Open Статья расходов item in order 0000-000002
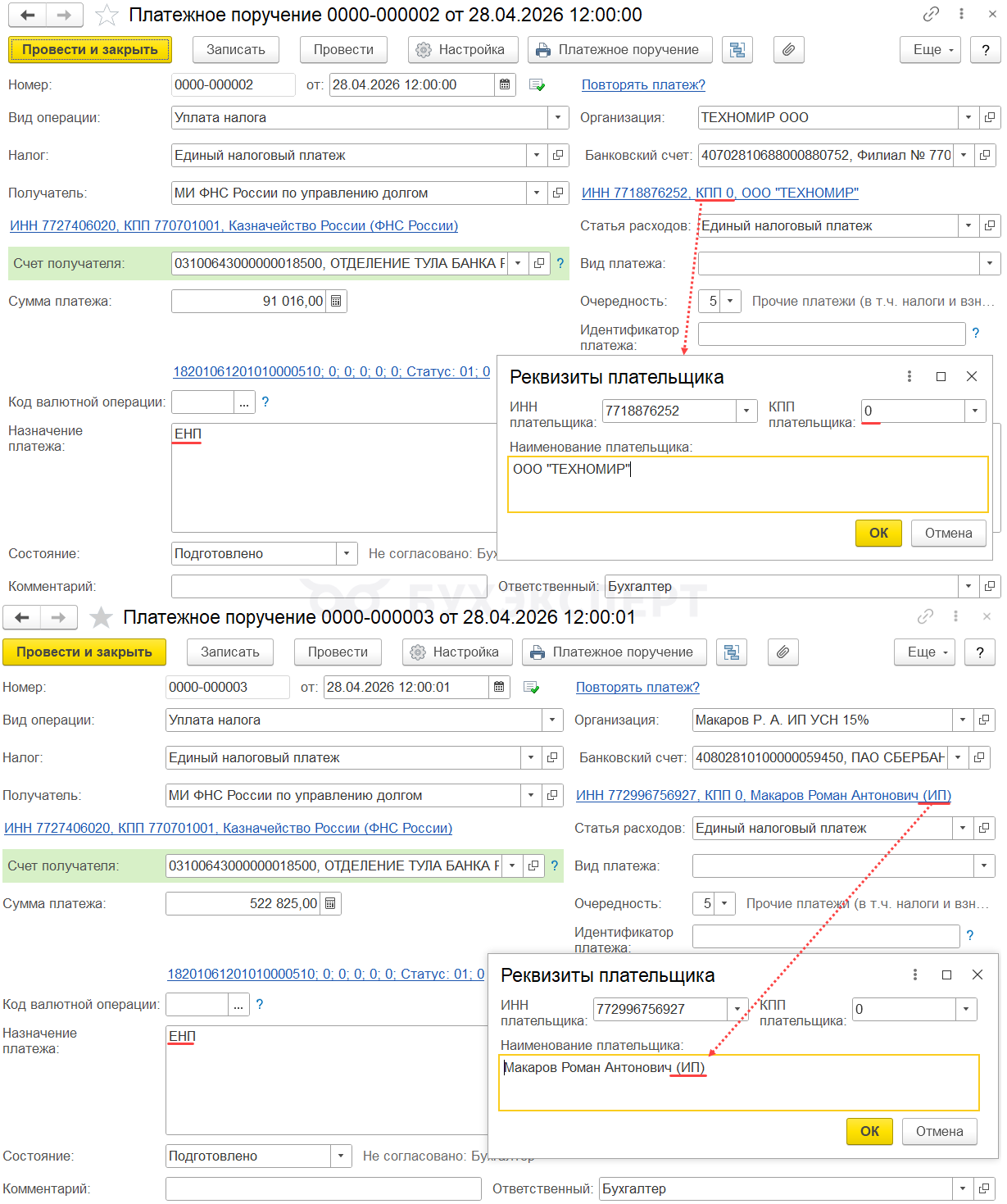The width and height of the screenshot is (1007, 1204). [x=990, y=225]
